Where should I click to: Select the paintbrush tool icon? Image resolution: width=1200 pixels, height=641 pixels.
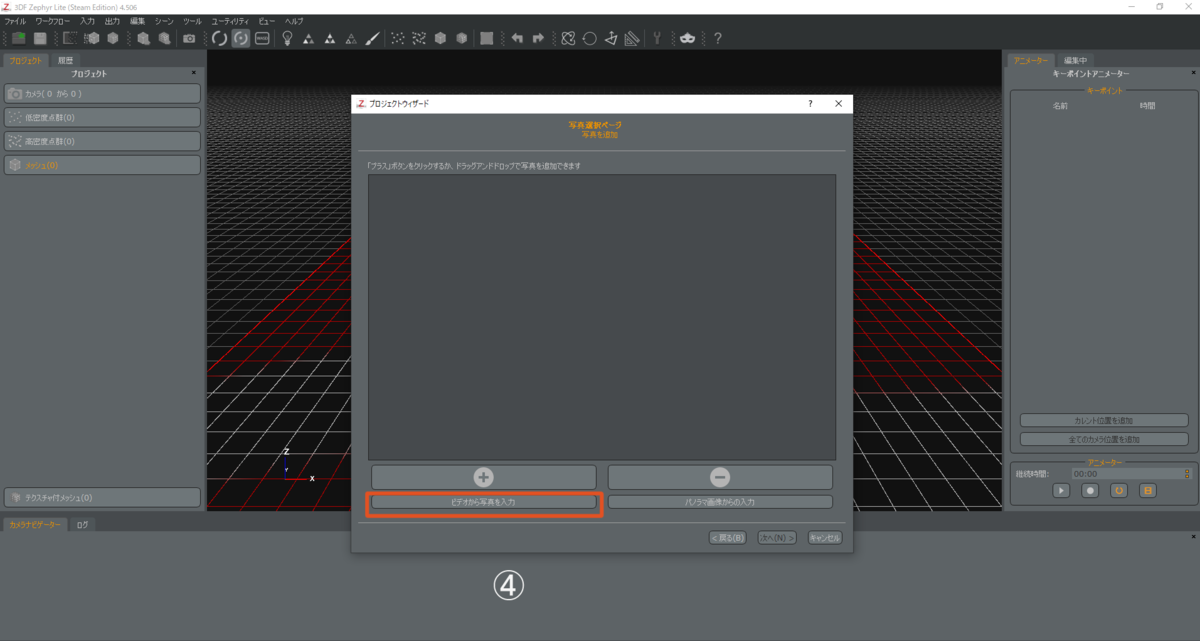pos(372,38)
